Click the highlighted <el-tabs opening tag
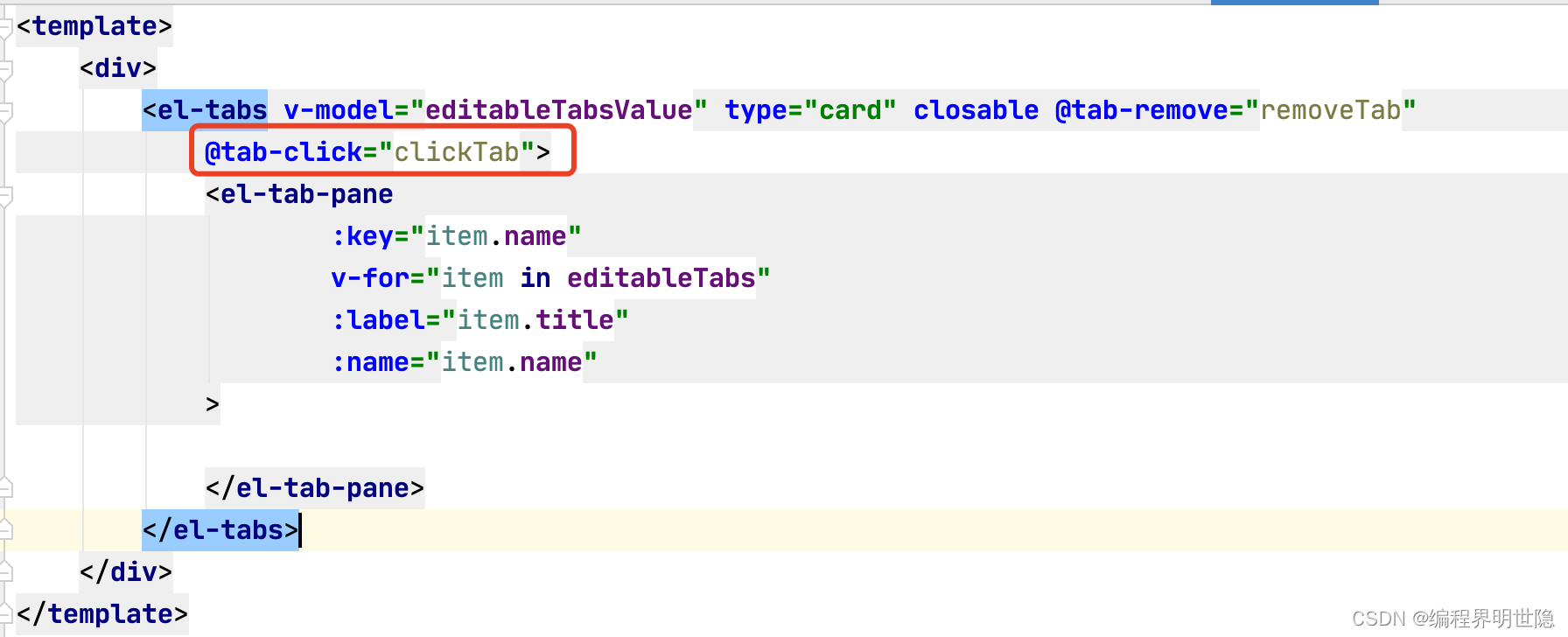 pyautogui.click(x=205, y=110)
